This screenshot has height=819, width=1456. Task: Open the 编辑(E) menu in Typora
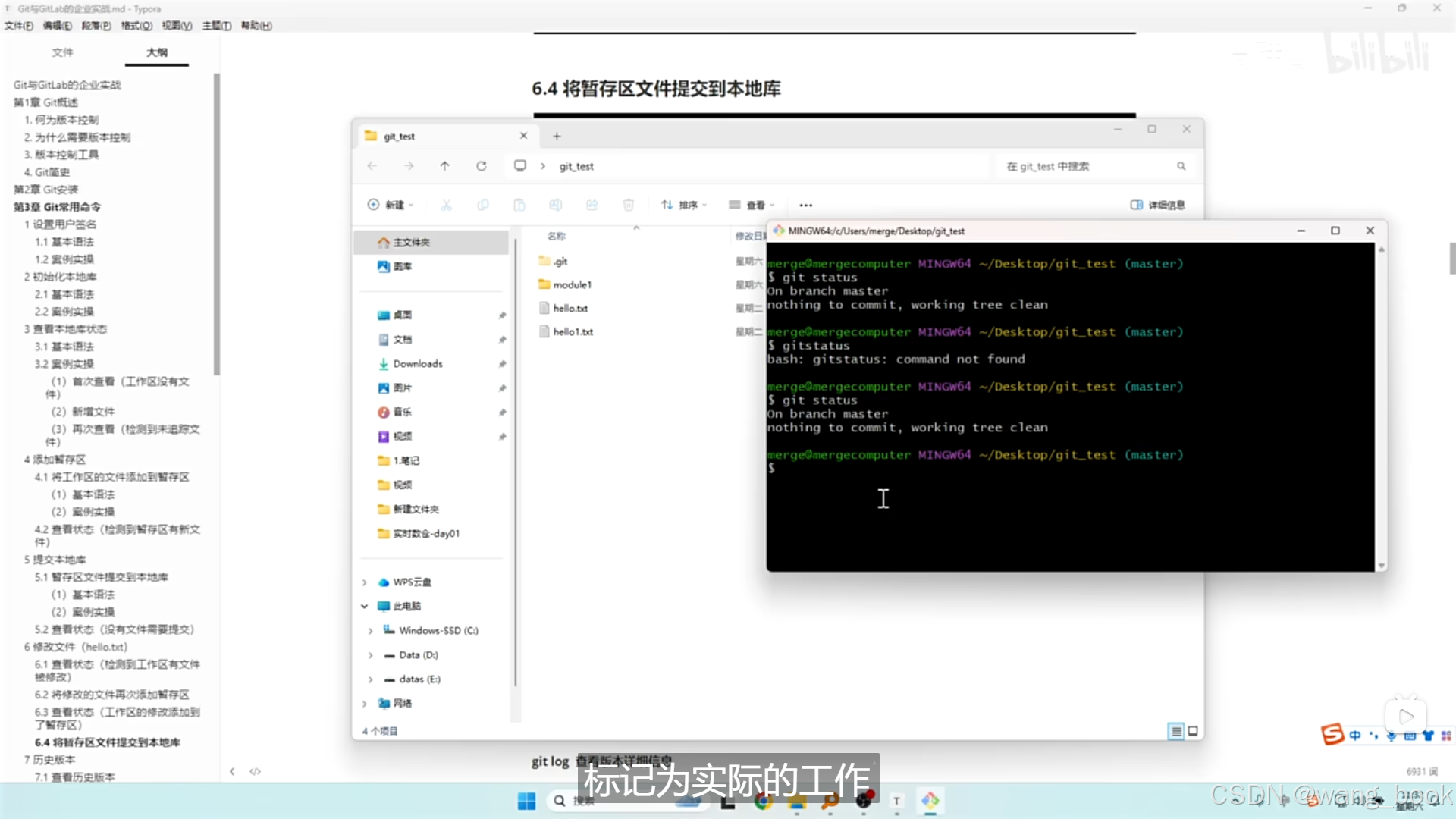pyautogui.click(x=58, y=26)
